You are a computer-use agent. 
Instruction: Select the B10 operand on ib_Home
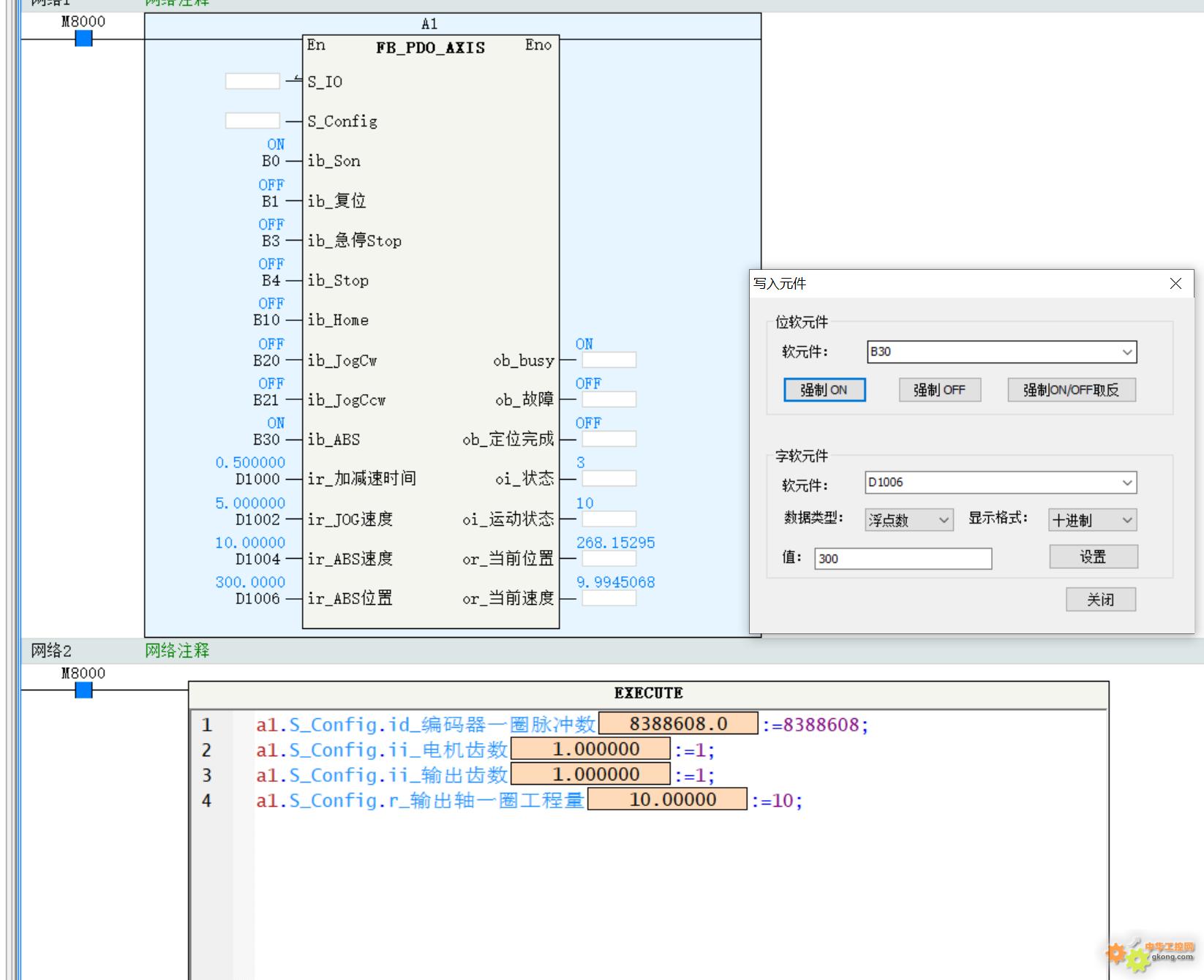pyautogui.click(x=267, y=320)
